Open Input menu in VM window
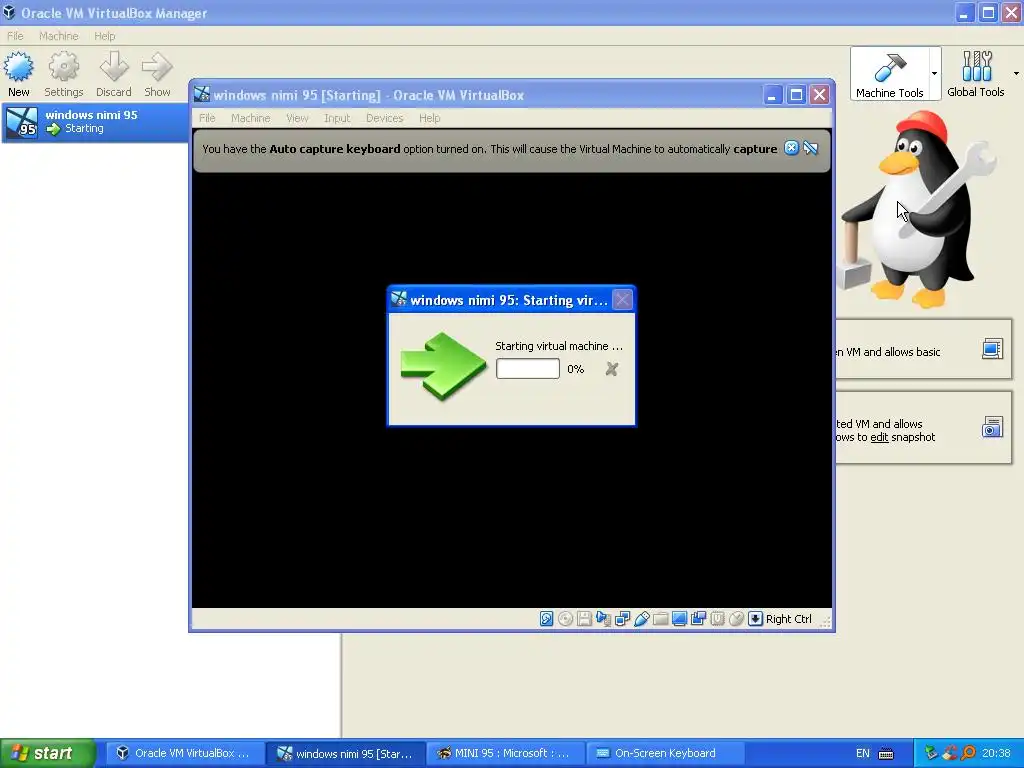 point(337,118)
